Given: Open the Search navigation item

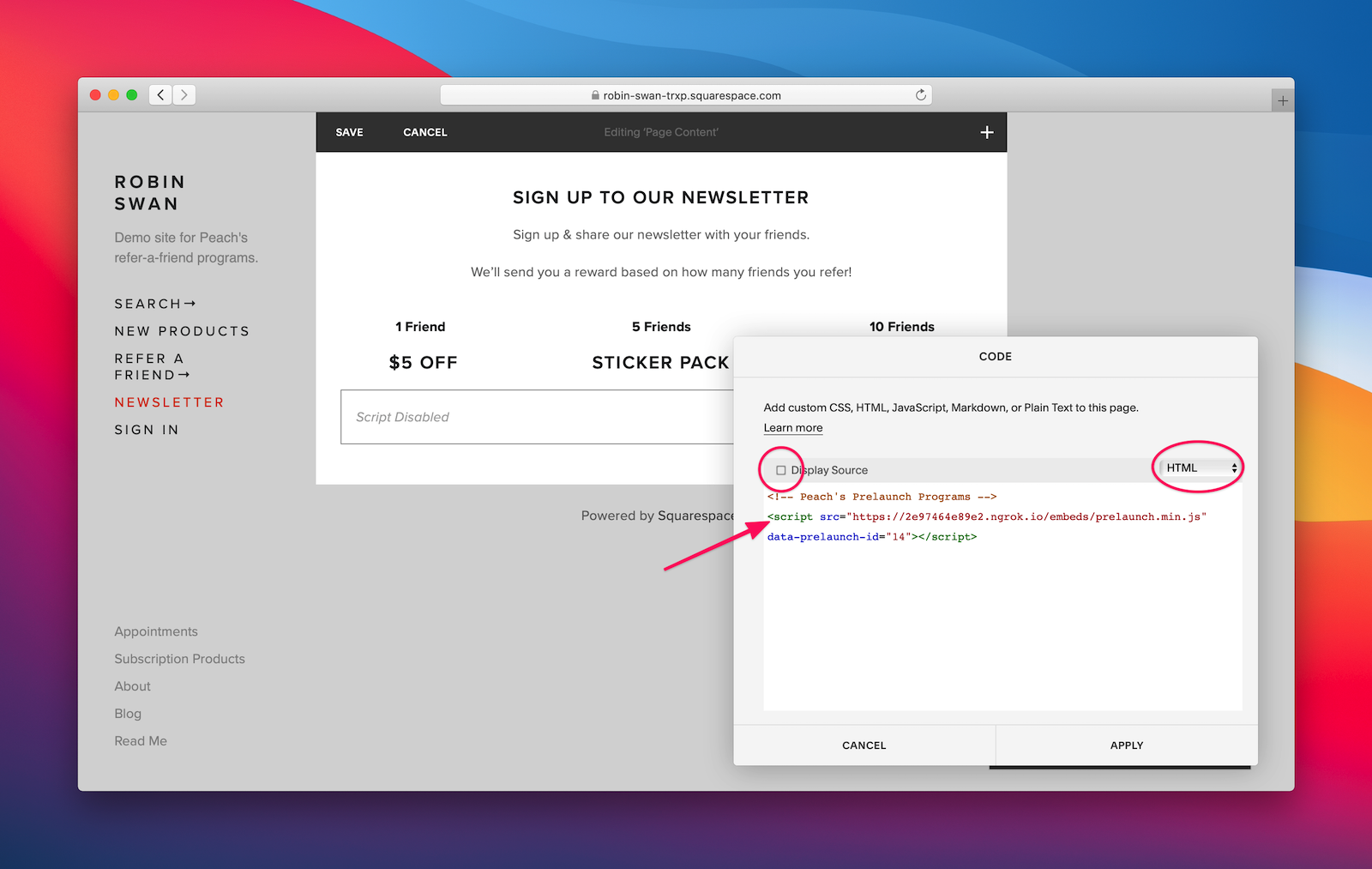Looking at the screenshot, I should pyautogui.click(x=155, y=304).
